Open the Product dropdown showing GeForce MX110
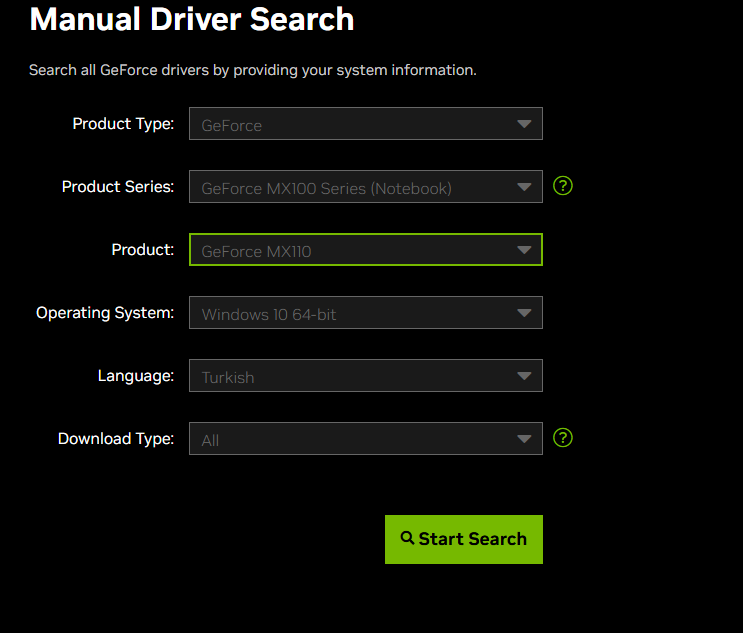Image resolution: width=743 pixels, height=633 pixels. [x=366, y=250]
